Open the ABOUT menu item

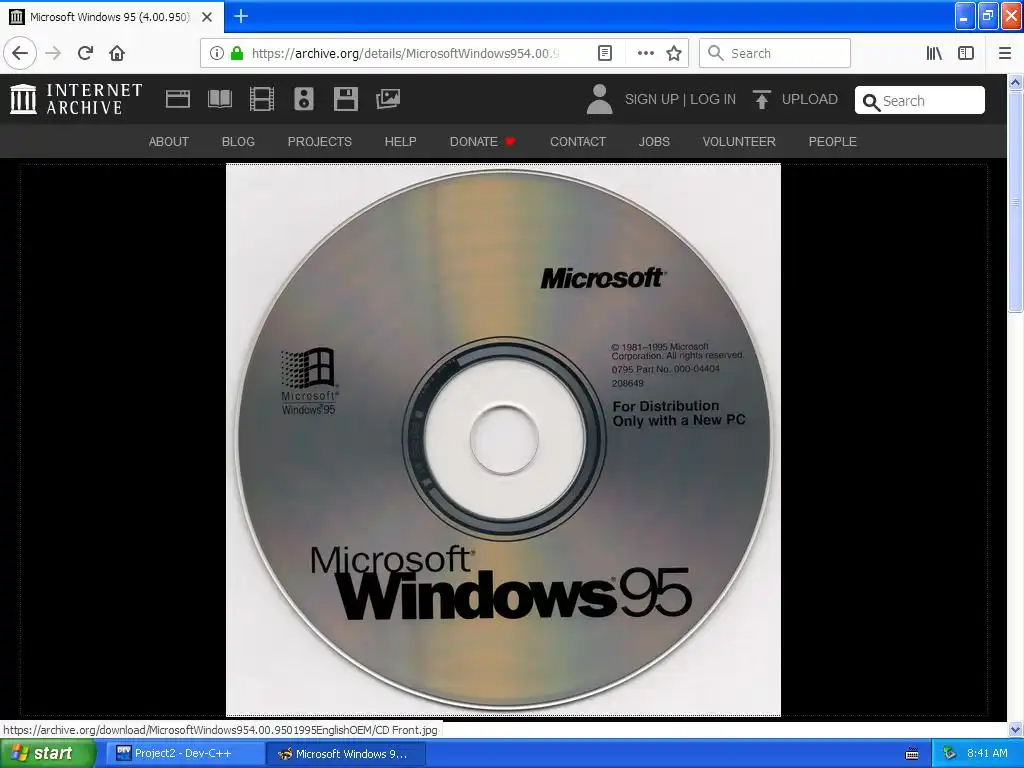pyautogui.click(x=168, y=142)
